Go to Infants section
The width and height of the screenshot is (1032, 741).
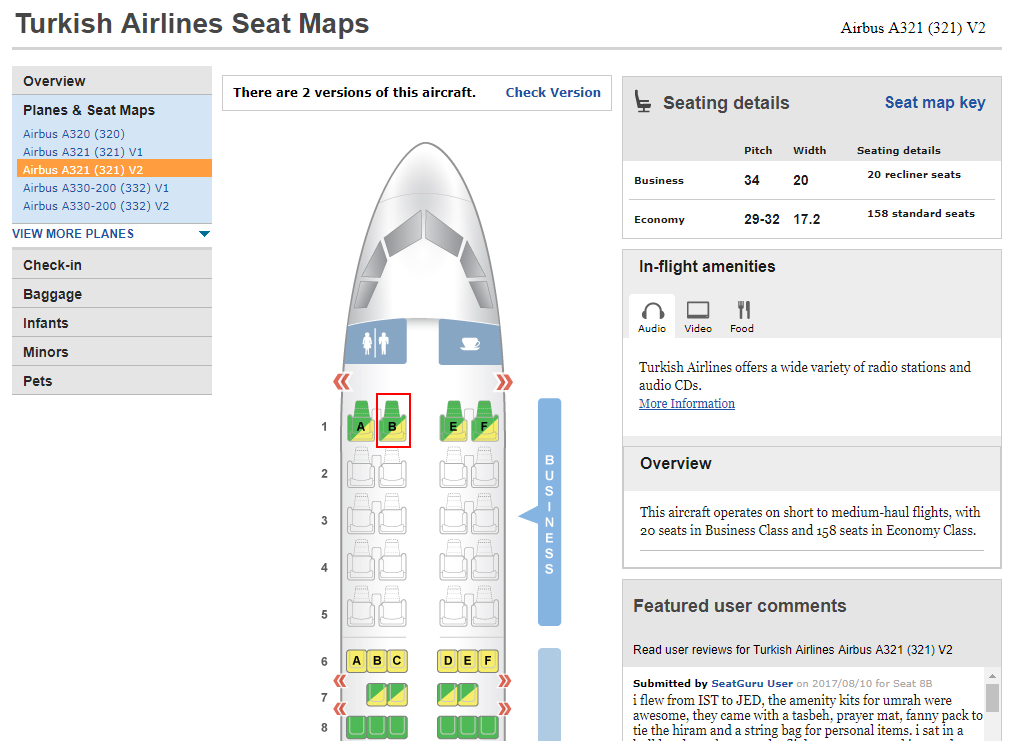coord(112,323)
